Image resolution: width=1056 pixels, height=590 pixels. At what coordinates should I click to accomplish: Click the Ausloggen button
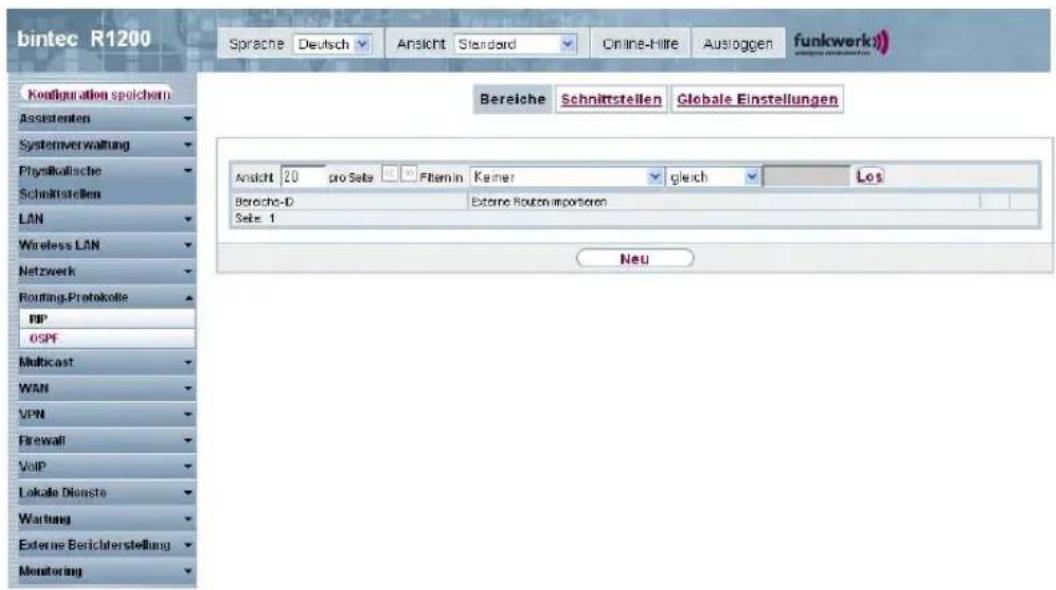click(x=737, y=44)
